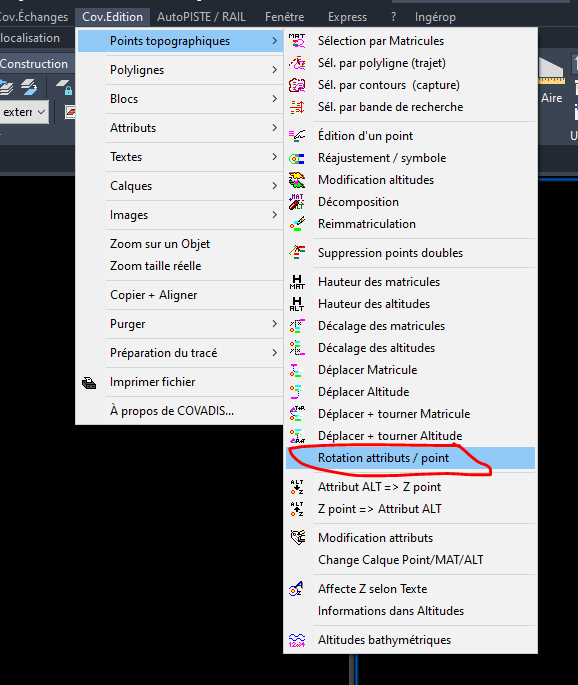Expand the Images submenu arrow
The height and width of the screenshot is (685, 578).
click(x=274, y=214)
